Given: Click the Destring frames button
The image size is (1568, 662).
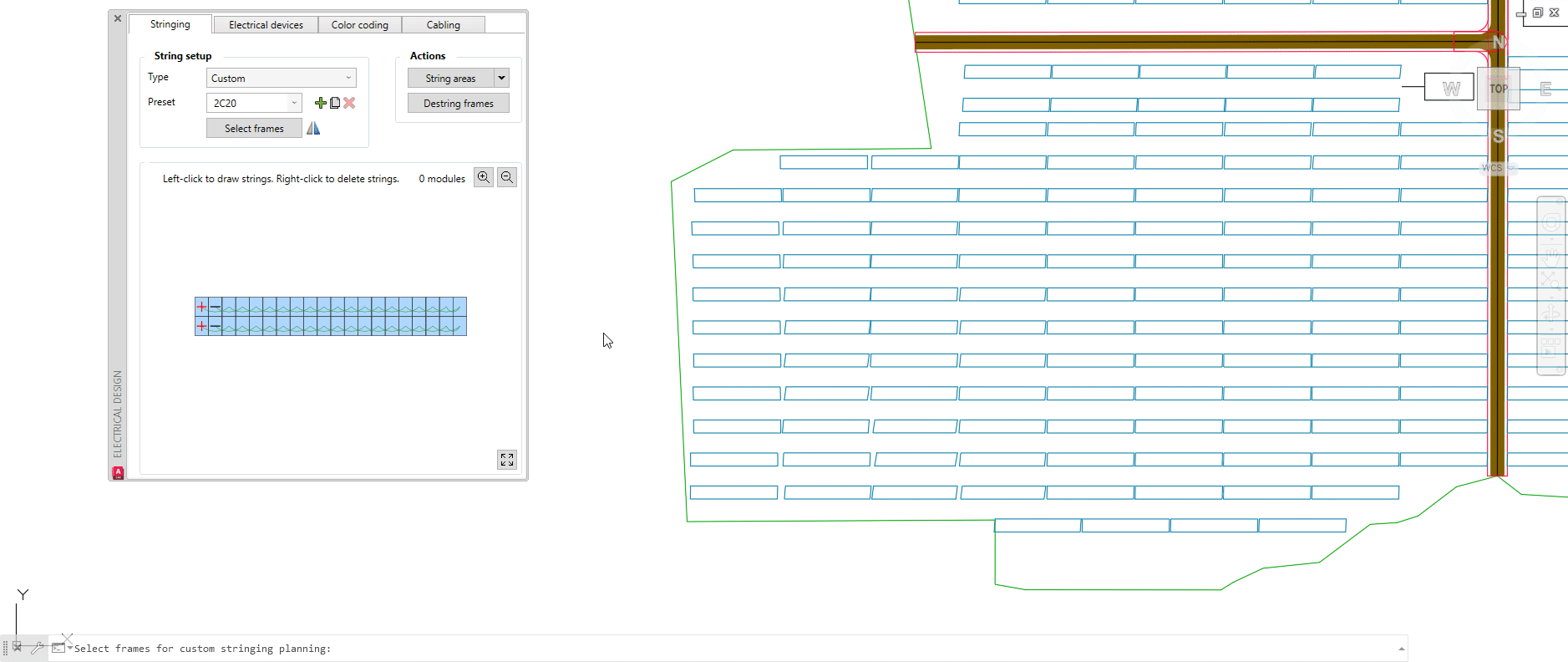Looking at the screenshot, I should coord(458,104).
